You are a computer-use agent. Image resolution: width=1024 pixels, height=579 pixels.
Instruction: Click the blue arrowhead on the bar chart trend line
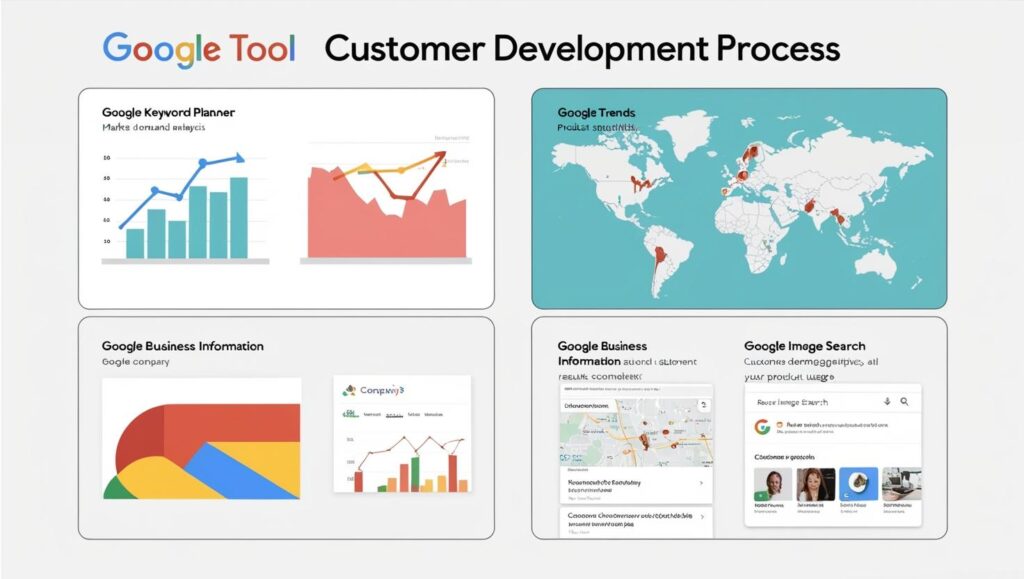tap(240, 157)
